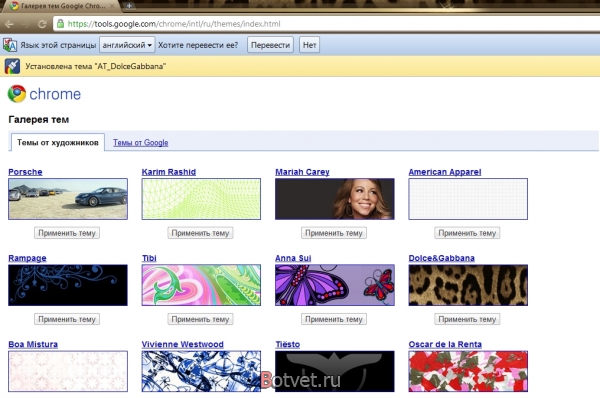
Task: Select the Темы от художников tab
Action: pos(58,142)
